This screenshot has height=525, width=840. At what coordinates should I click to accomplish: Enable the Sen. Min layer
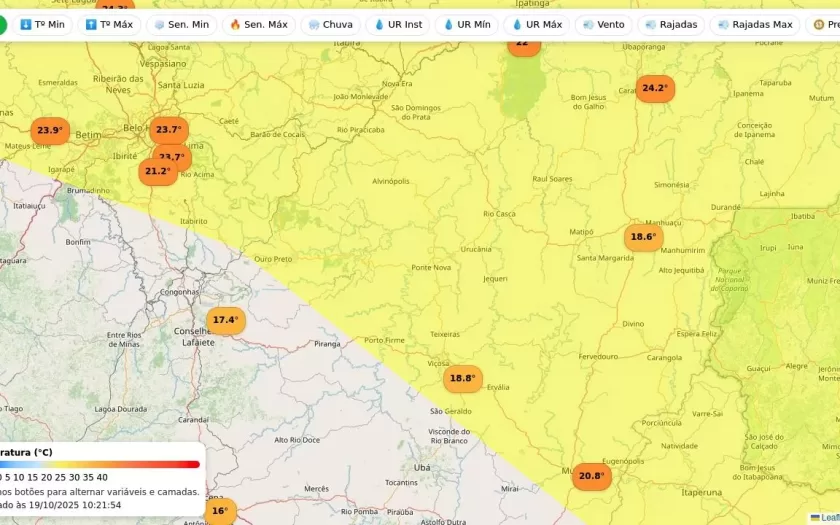181,24
